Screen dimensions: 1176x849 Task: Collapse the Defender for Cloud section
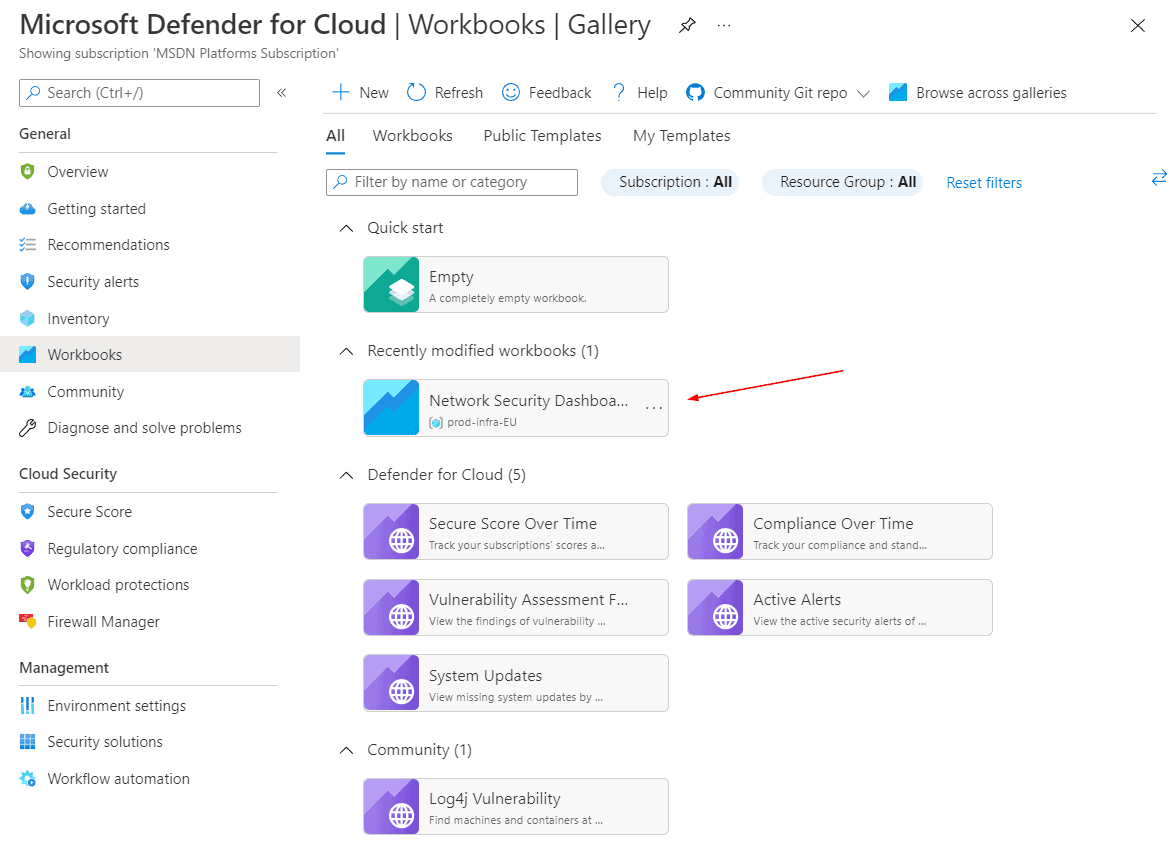(x=346, y=475)
